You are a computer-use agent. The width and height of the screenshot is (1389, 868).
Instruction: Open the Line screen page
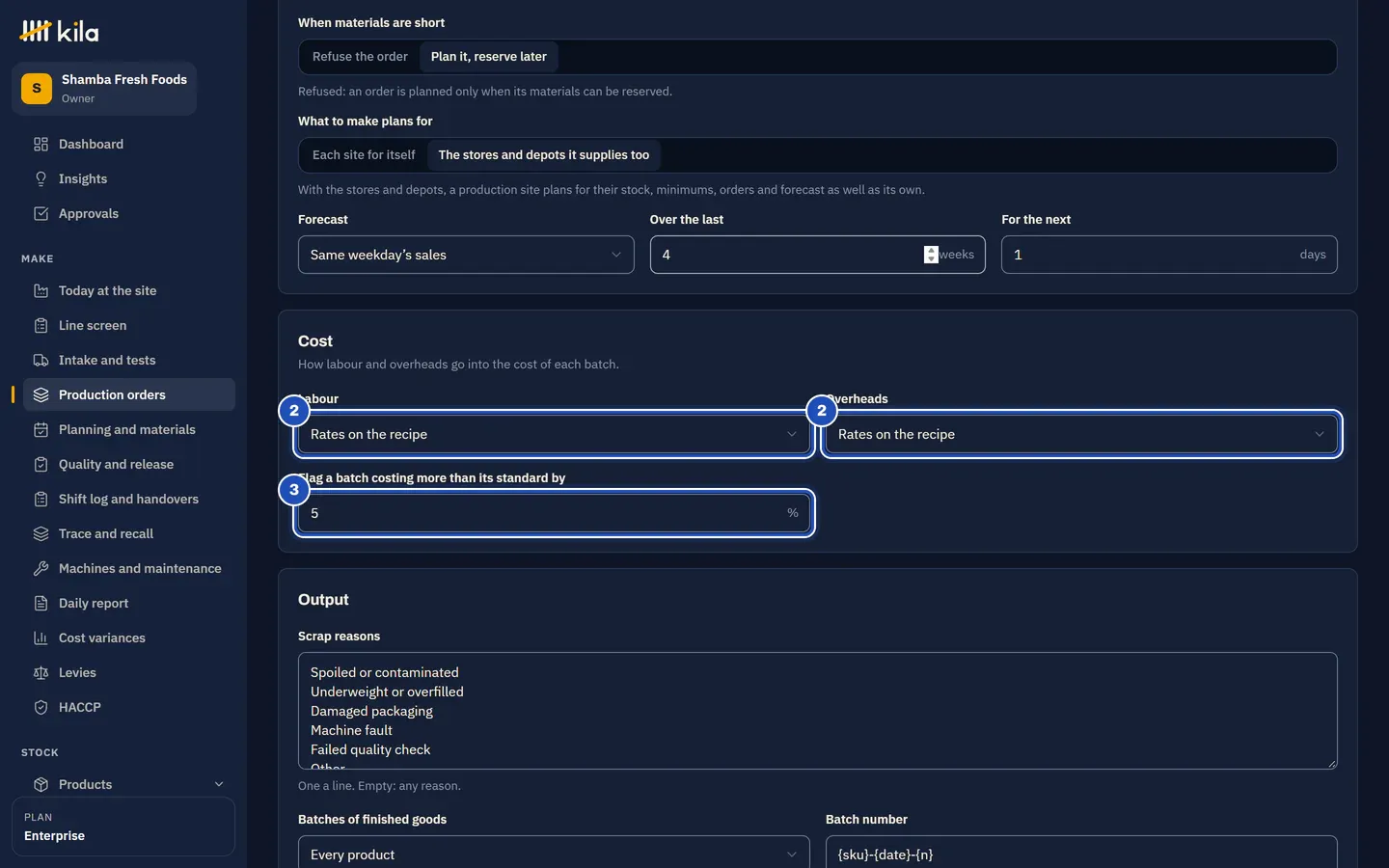pyautogui.click(x=129, y=326)
